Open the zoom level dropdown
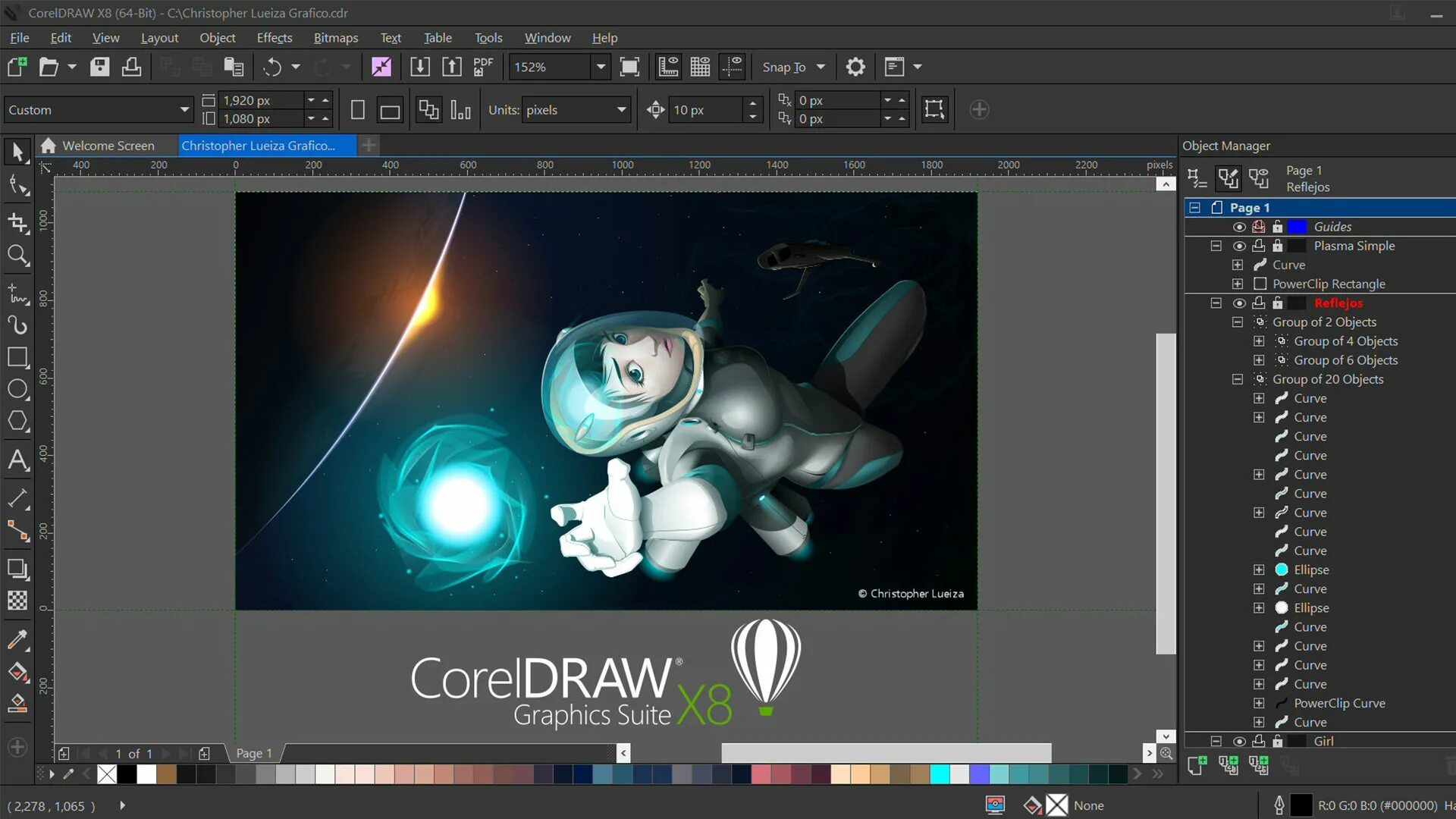Screen dimensions: 1456x819 point(601,67)
